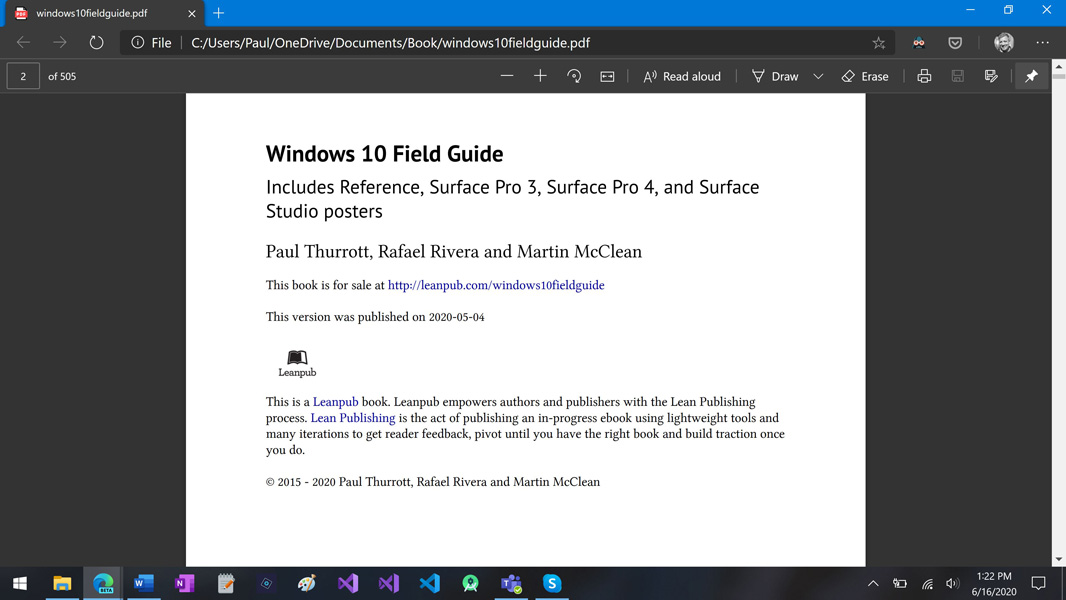Open volume control in system tray
This screenshot has width=1066, height=600.
click(952, 583)
